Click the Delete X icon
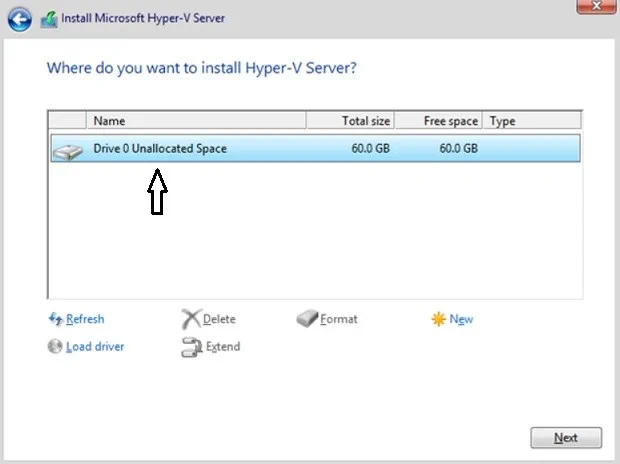620x464 pixels. click(190, 319)
